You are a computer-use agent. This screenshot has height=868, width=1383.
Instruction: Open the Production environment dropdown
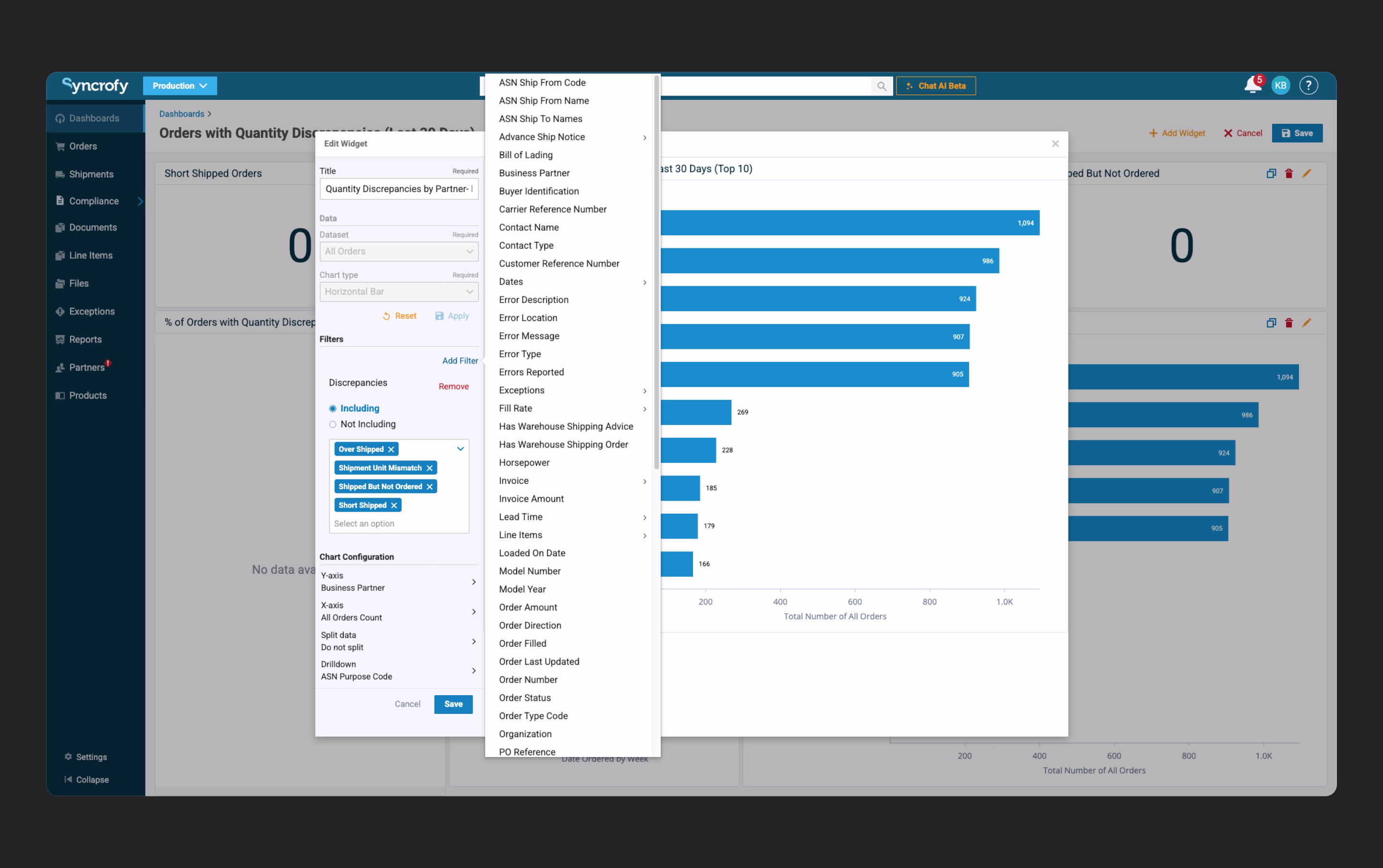click(x=180, y=85)
